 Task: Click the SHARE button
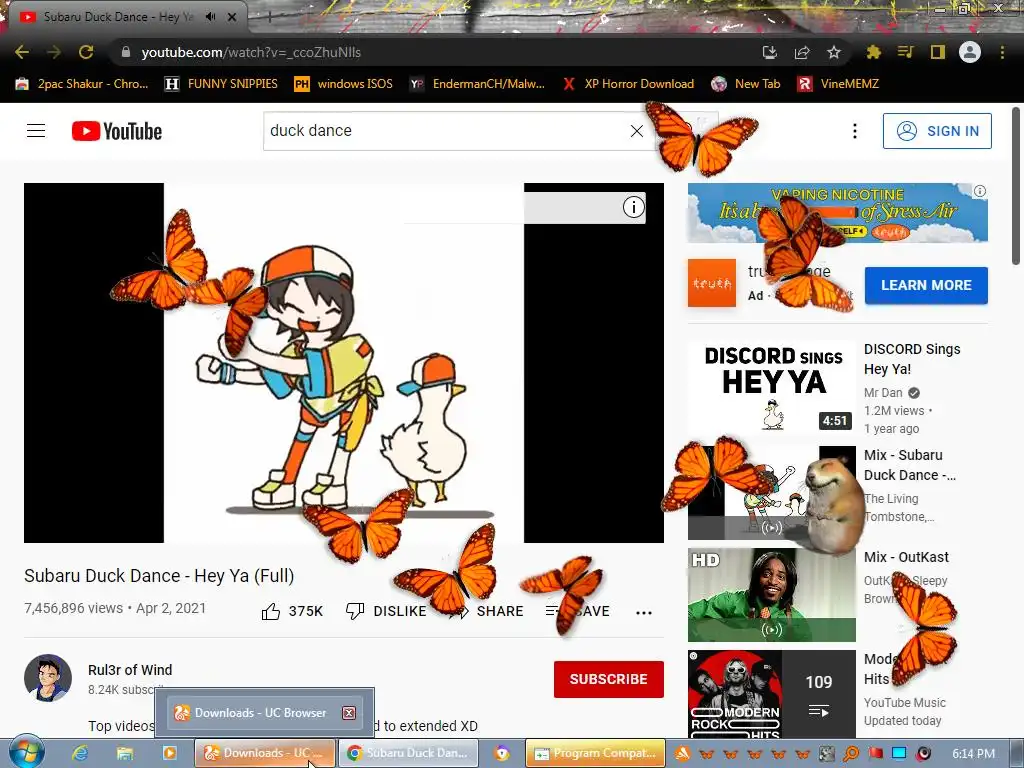[x=487, y=611]
